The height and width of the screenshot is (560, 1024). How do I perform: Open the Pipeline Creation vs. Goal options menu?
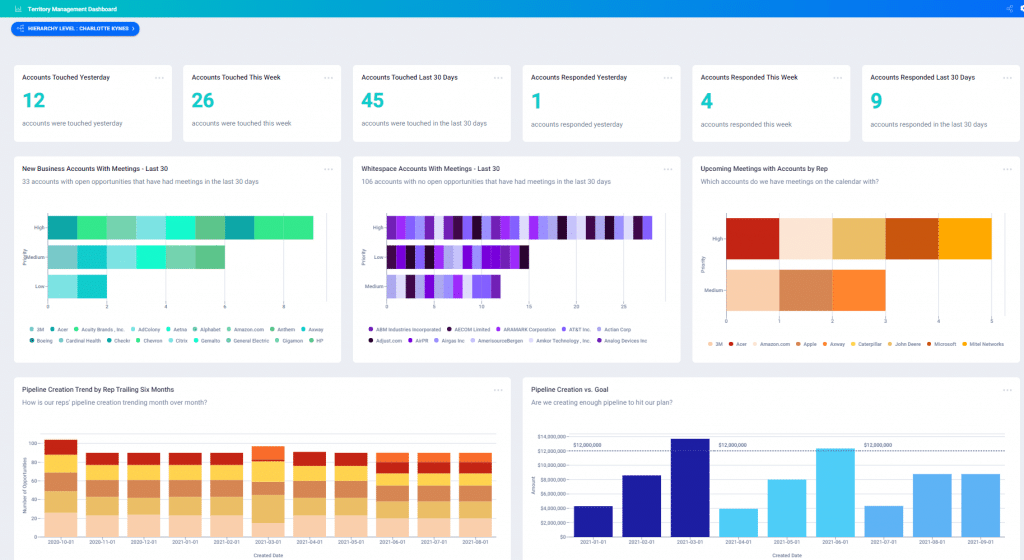pos(1008,390)
